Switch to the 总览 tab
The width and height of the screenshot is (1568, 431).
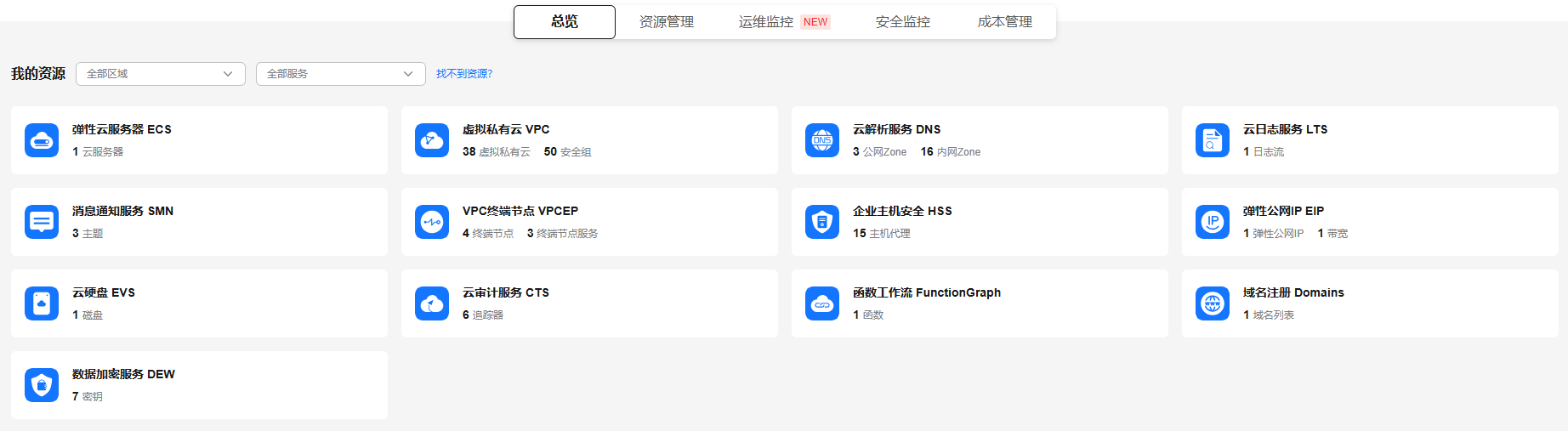(565, 22)
